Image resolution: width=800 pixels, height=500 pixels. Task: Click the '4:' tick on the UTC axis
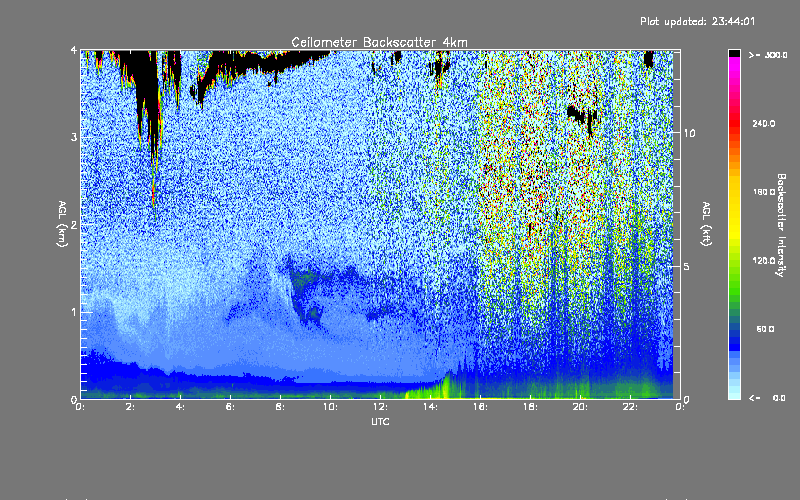pos(181,407)
